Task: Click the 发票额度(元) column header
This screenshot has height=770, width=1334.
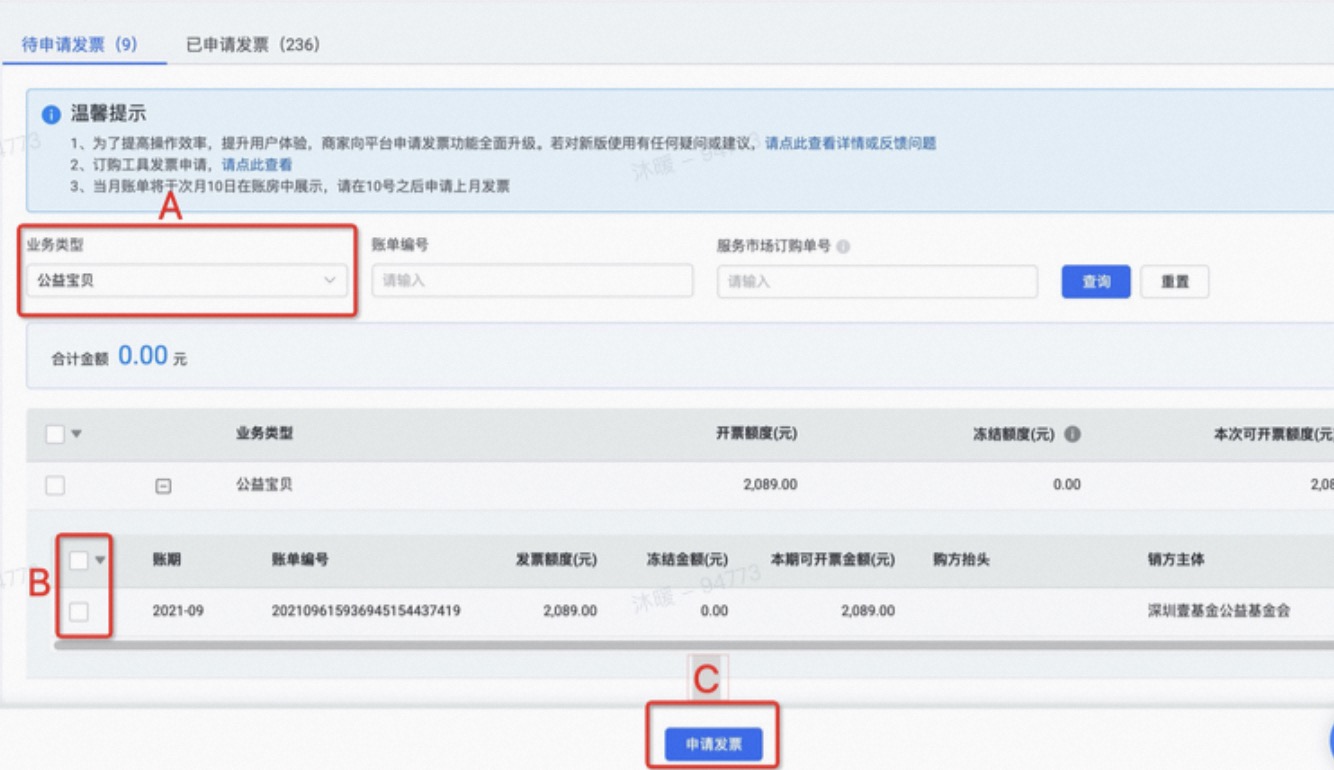Action: pyautogui.click(x=556, y=560)
